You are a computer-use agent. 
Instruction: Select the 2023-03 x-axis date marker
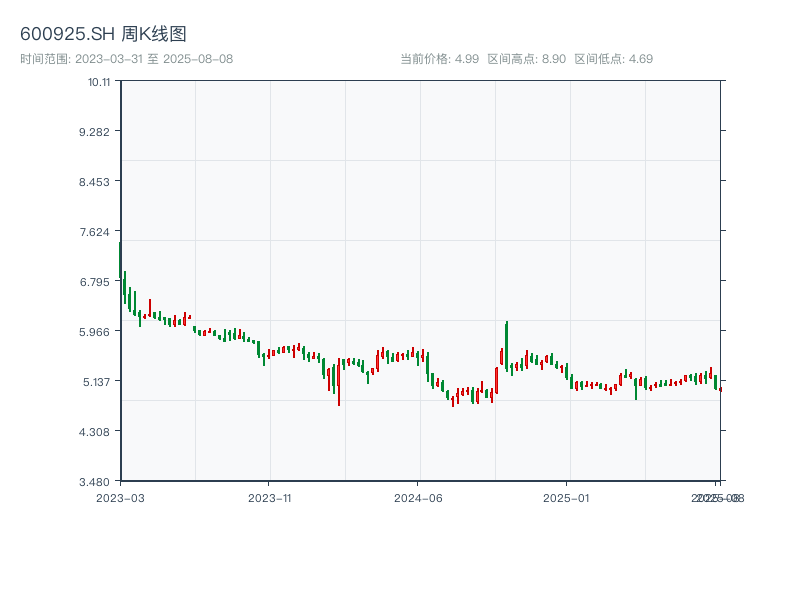click(x=120, y=497)
